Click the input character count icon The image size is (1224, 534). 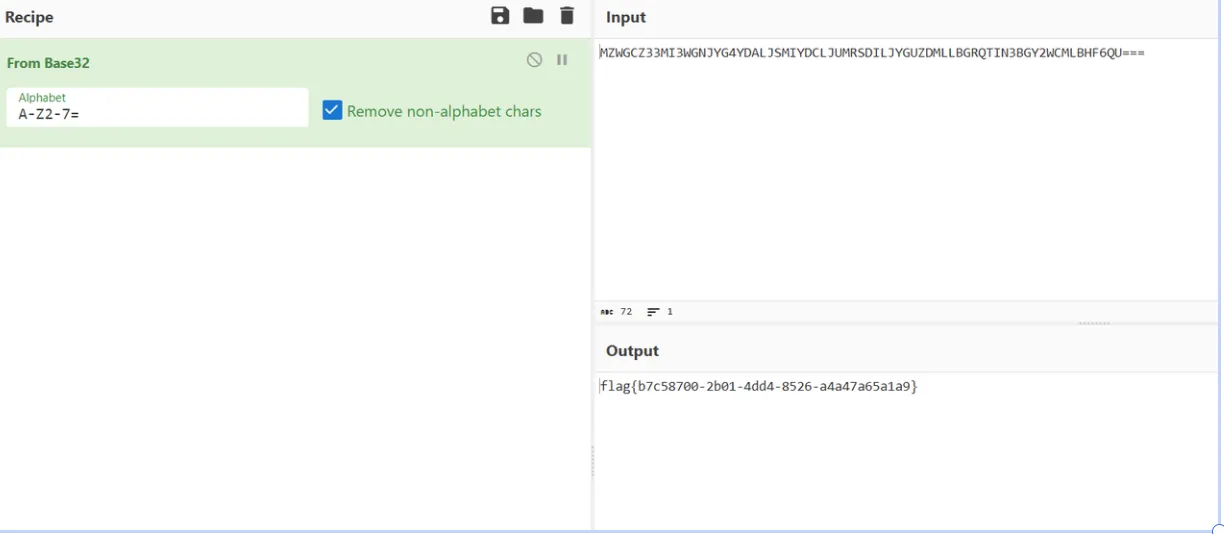607,312
